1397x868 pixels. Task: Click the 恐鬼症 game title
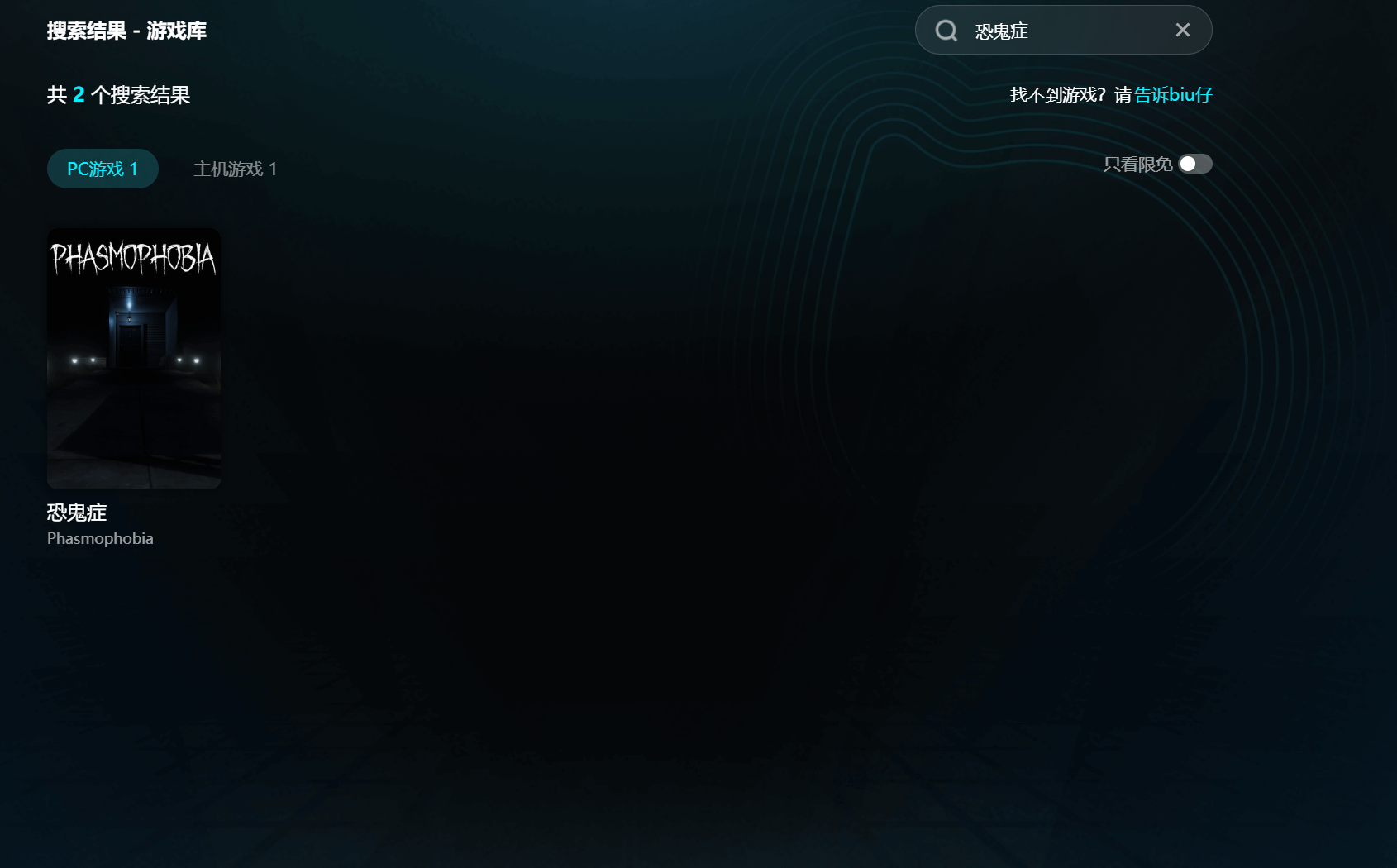tap(77, 513)
